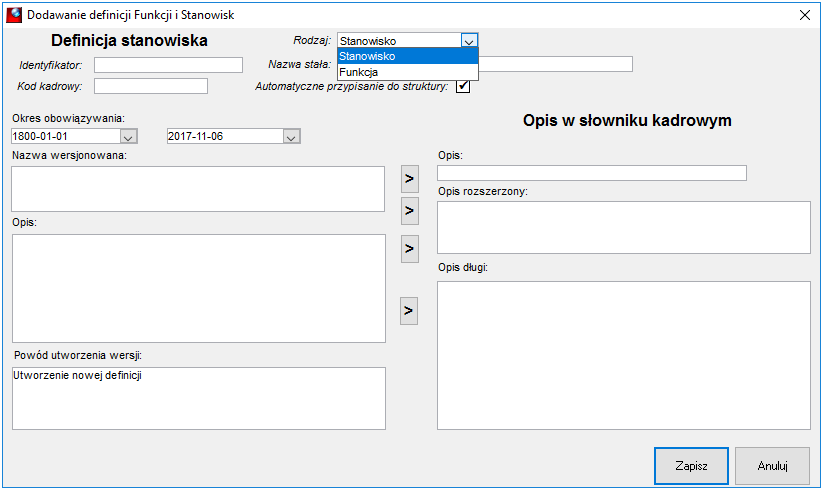Cancel with the Anuluj button
The image size is (822, 489).
(x=772, y=466)
